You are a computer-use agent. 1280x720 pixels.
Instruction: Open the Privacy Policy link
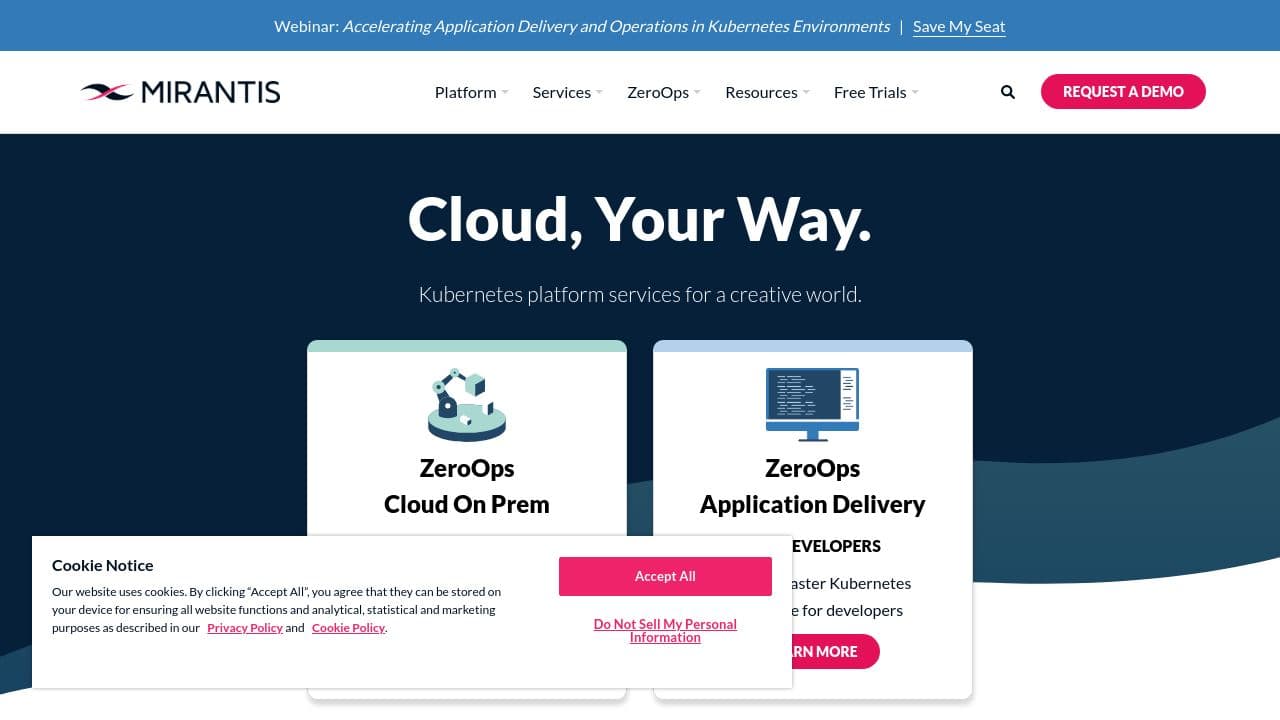245,628
